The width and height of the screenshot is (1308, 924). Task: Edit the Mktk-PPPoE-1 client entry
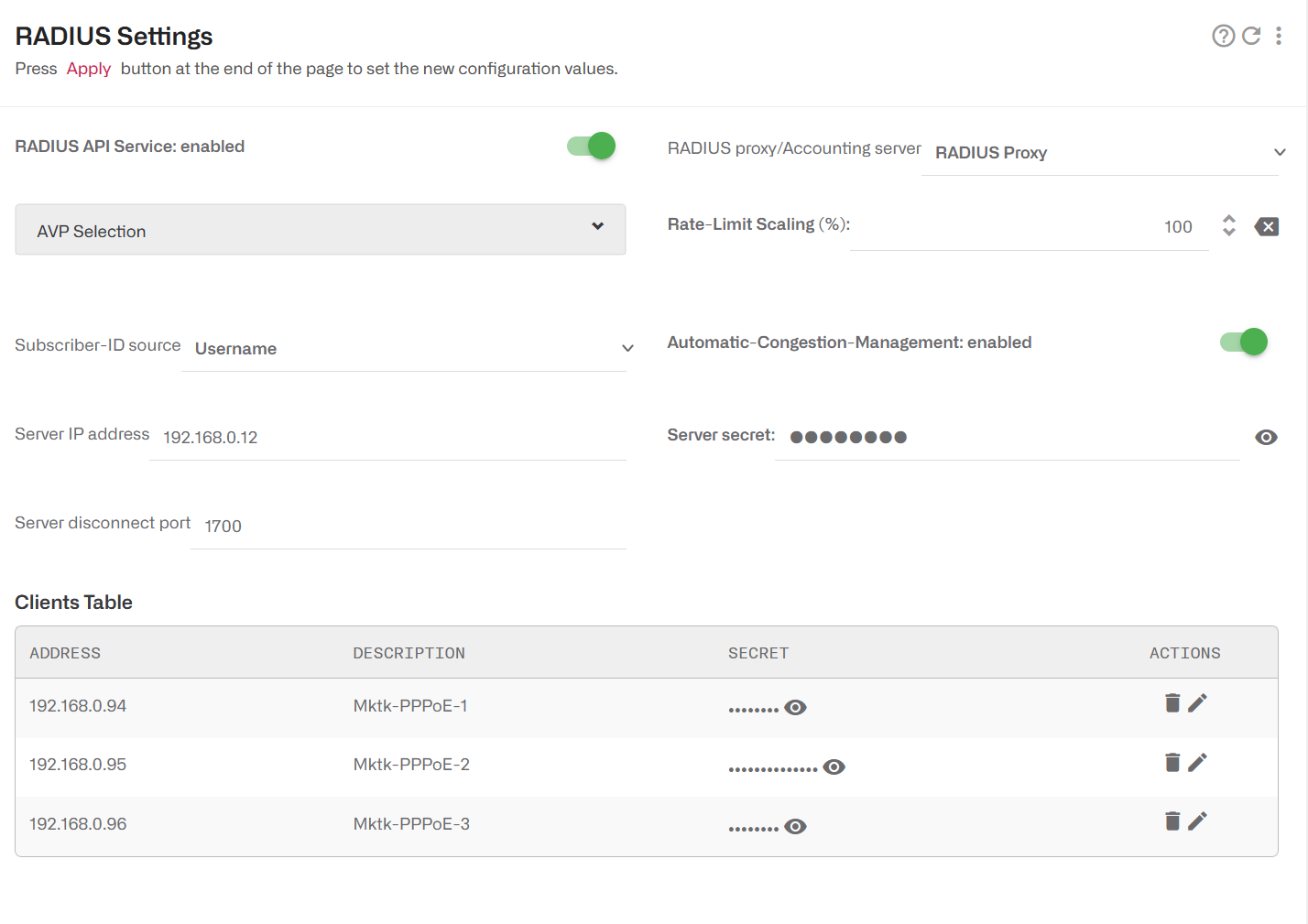1198,702
